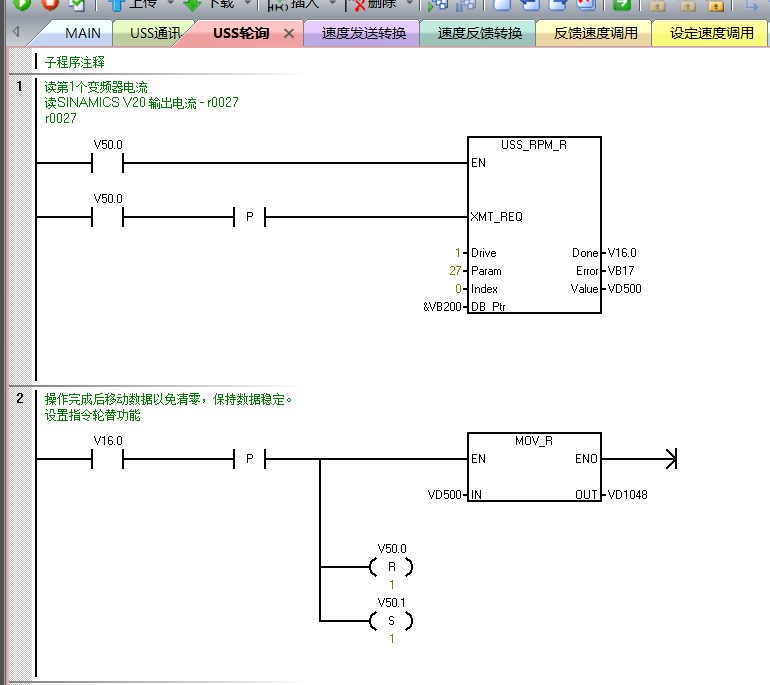Switch to the MAIN tab
The width and height of the screenshot is (770, 685).
pyautogui.click(x=82, y=33)
